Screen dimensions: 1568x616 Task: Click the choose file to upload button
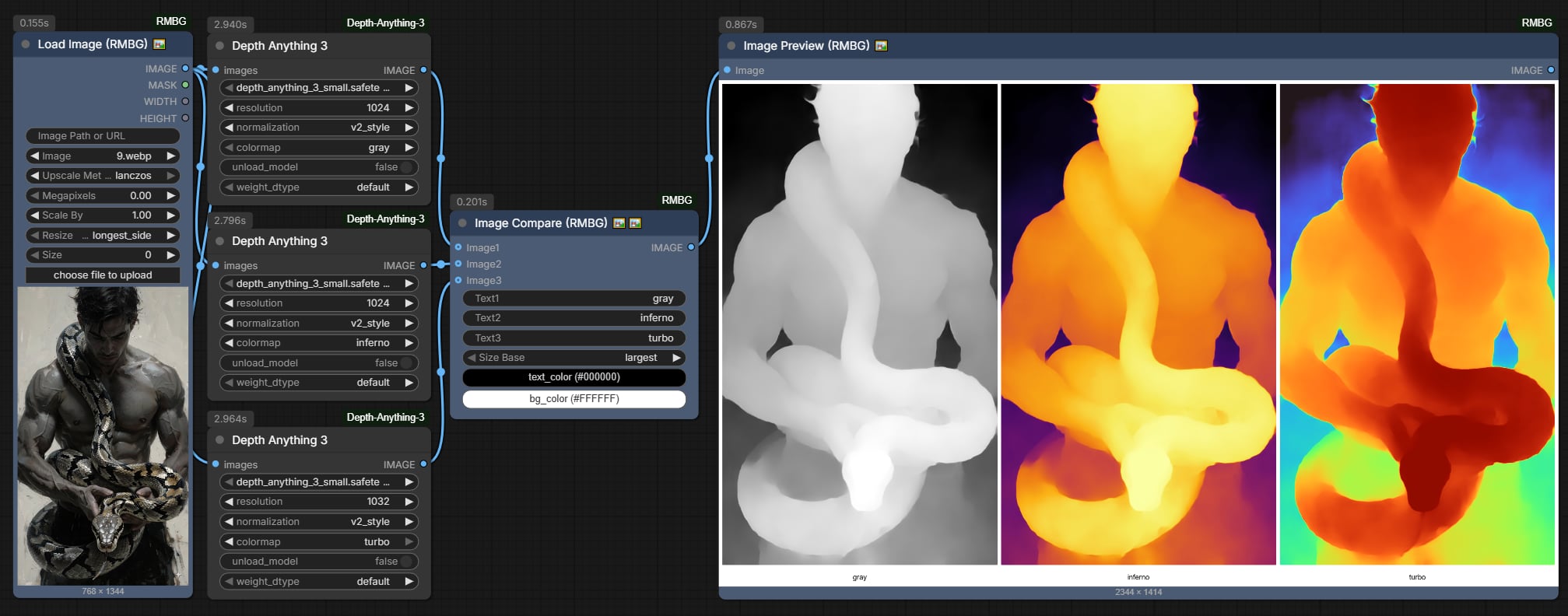pyautogui.click(x=103, y=275)
